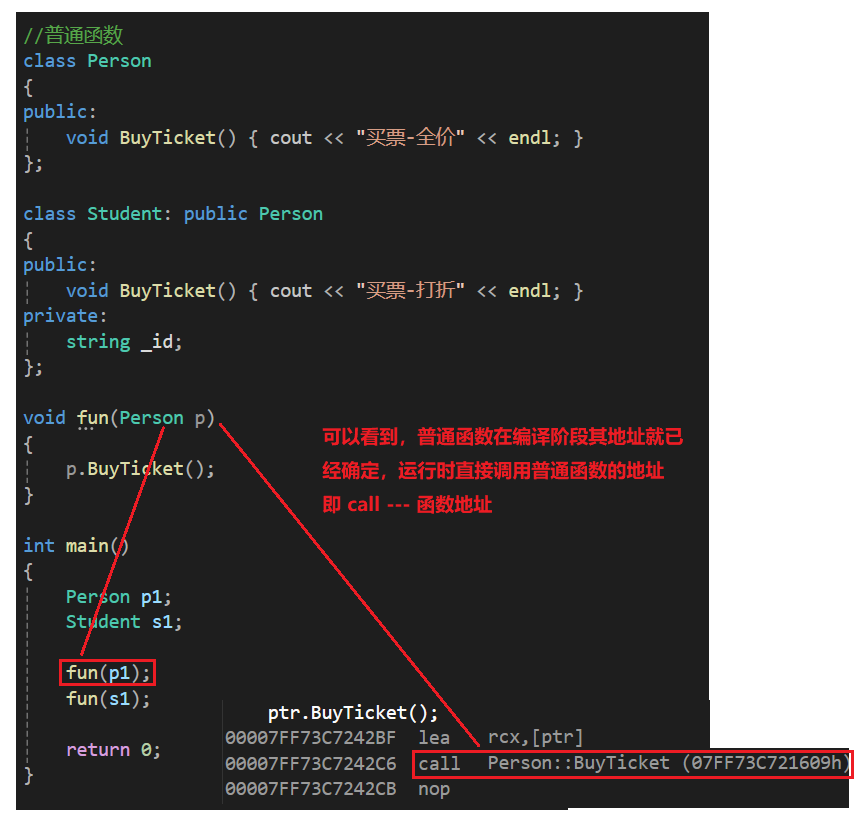Screen dimensions: 863x817
Task: Click the highlighted fun(p1); call
Action: [x=108, y=672]
